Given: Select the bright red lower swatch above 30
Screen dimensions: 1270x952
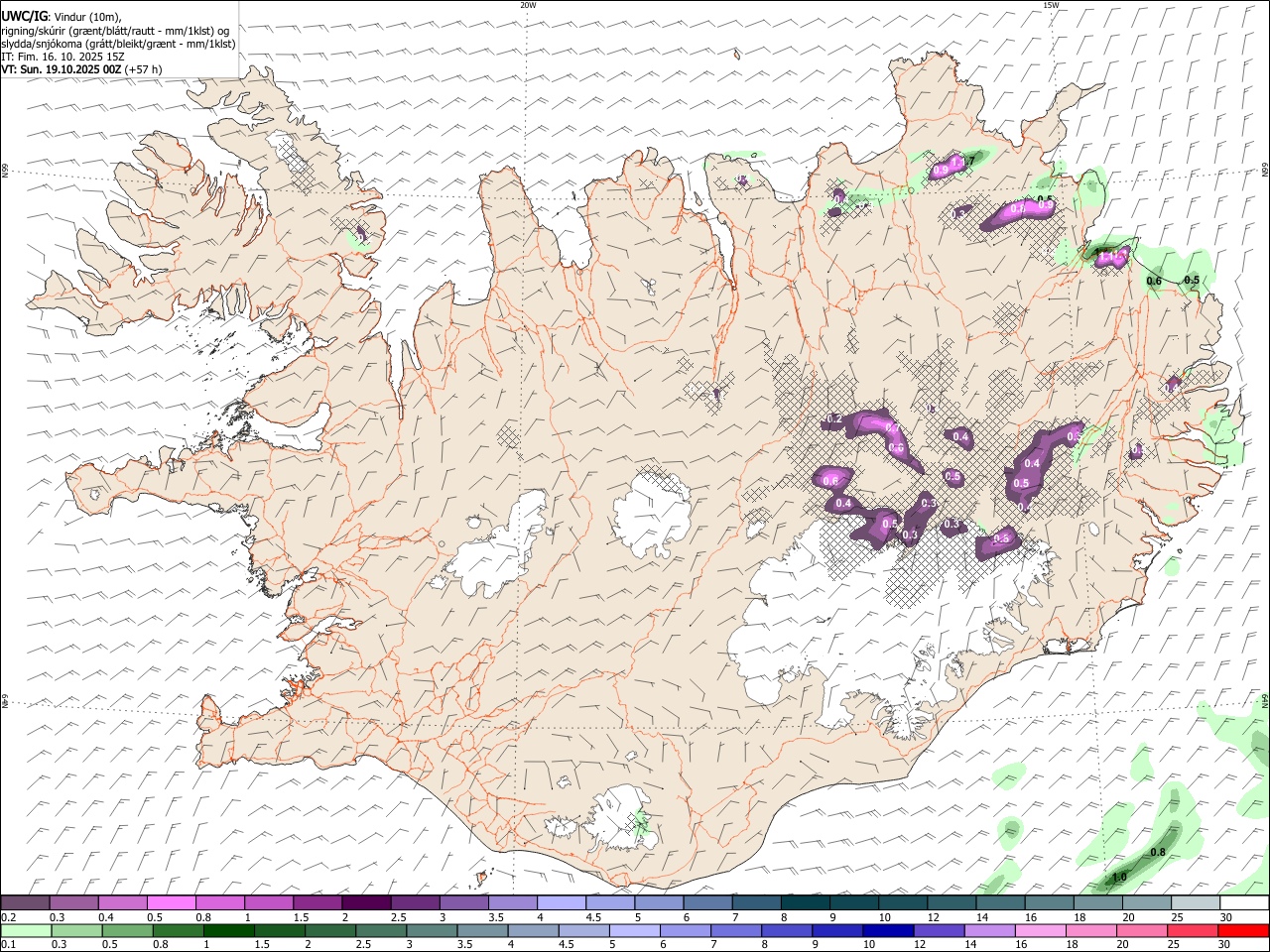Looking at the screenshot, I should point(1243,930).
